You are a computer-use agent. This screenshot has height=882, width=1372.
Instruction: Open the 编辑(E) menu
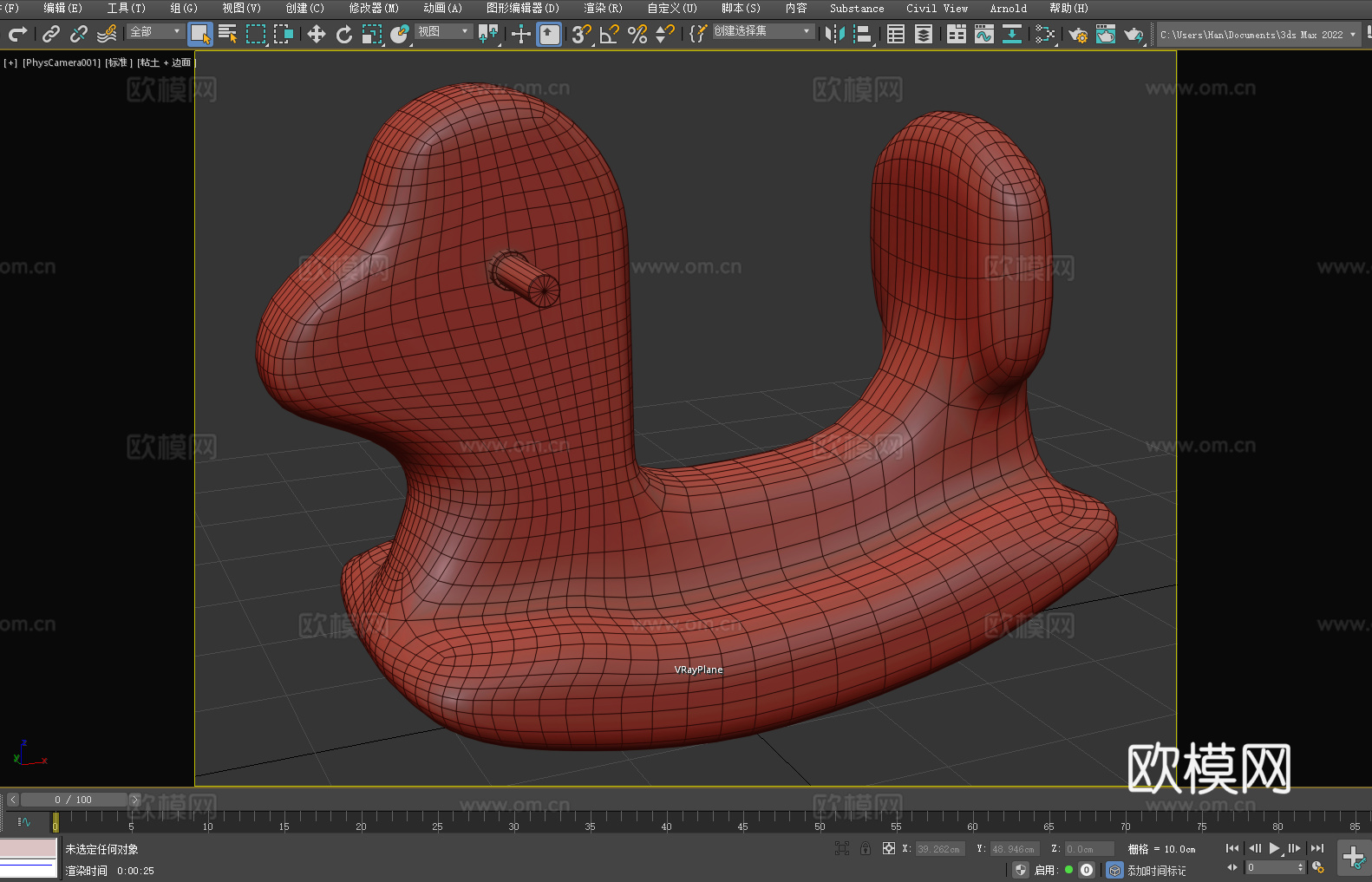(62, 8)
